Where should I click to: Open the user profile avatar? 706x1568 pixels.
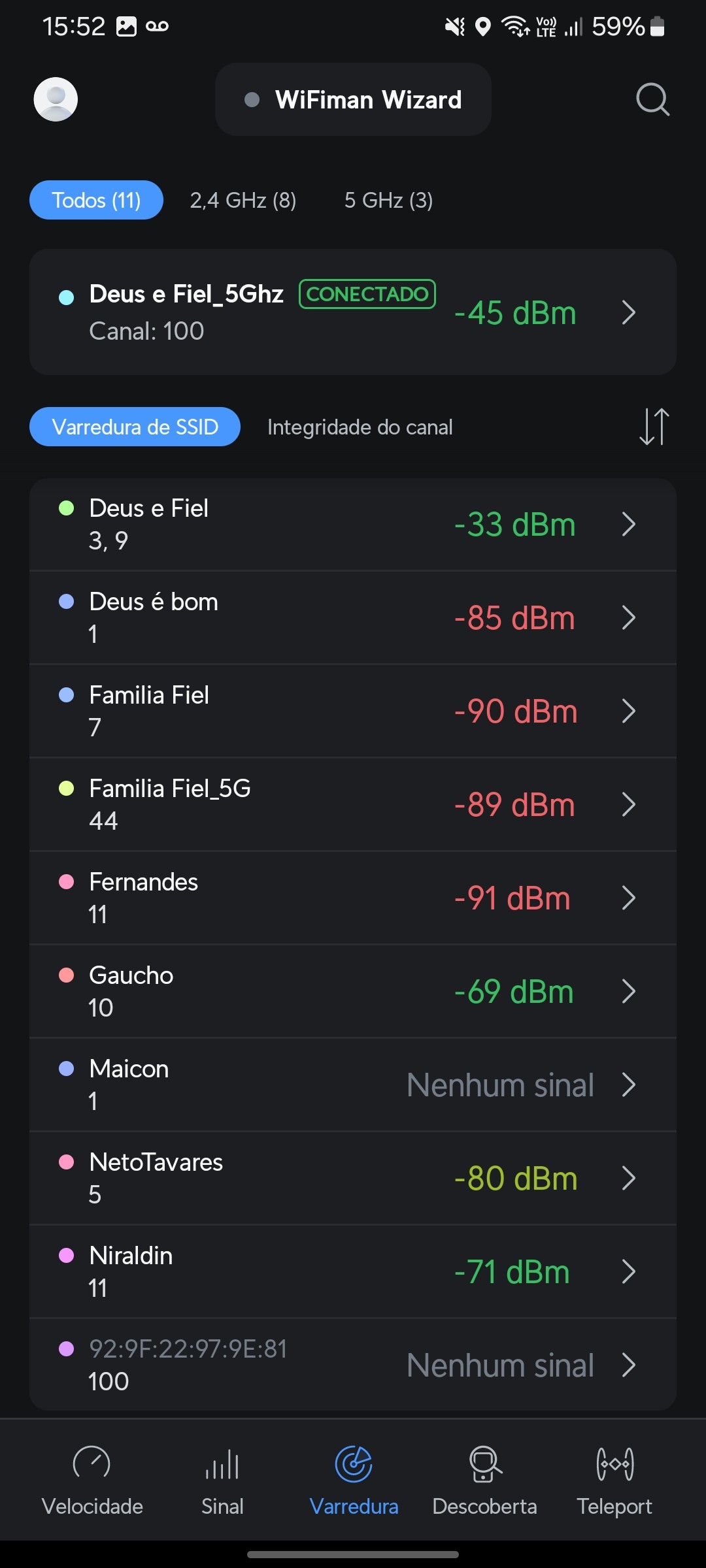coord(56,99)
